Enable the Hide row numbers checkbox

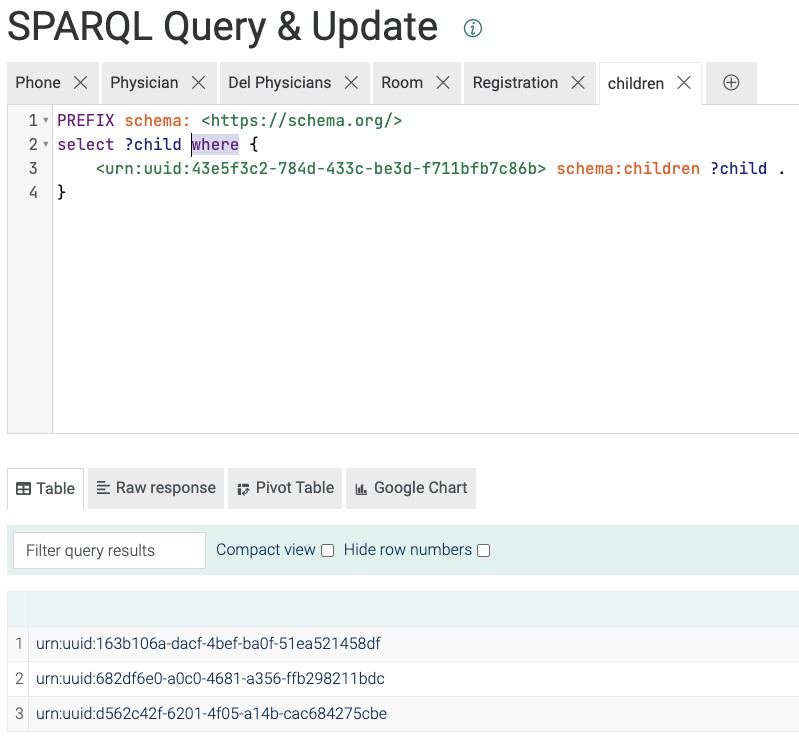(x=484, y=551)
